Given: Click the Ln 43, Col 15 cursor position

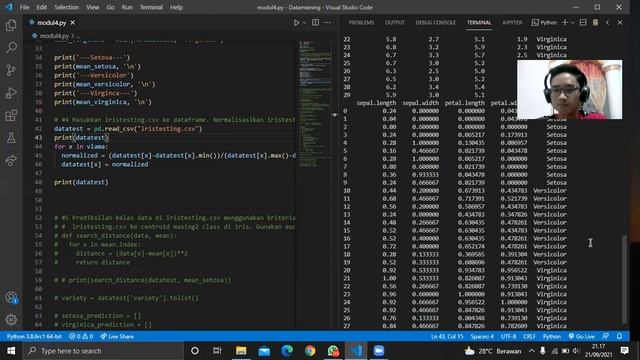Looking at the screenshot, I should pos(447,336).
